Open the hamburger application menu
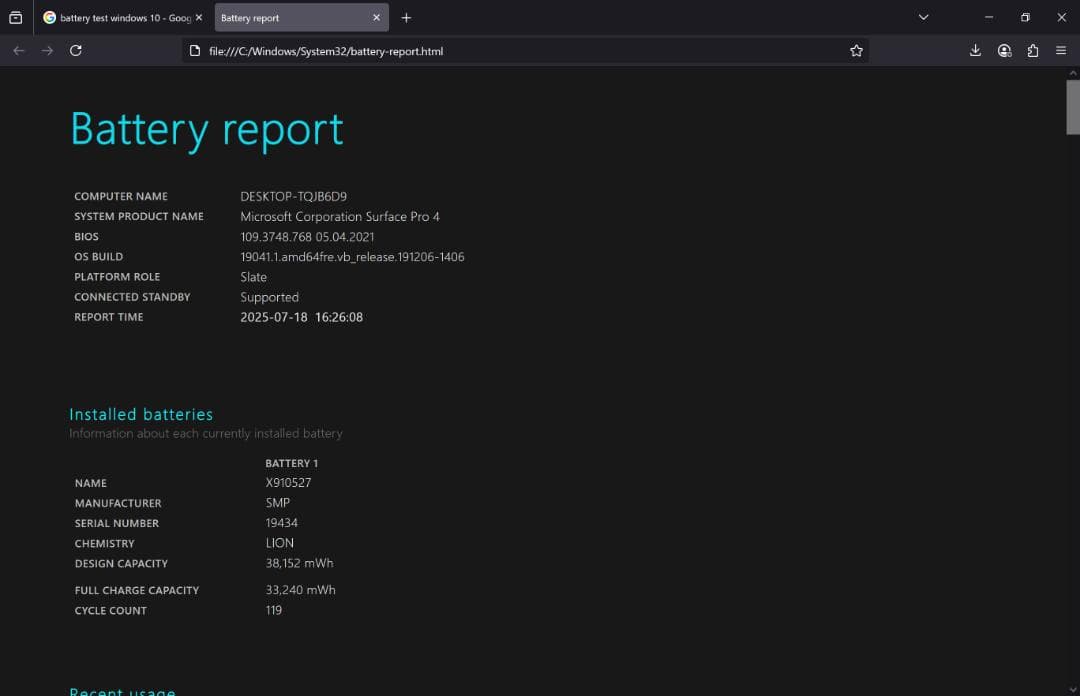Image resolution: width=1080 pixels, height=696 pixels. click(x=1061, y=50)
